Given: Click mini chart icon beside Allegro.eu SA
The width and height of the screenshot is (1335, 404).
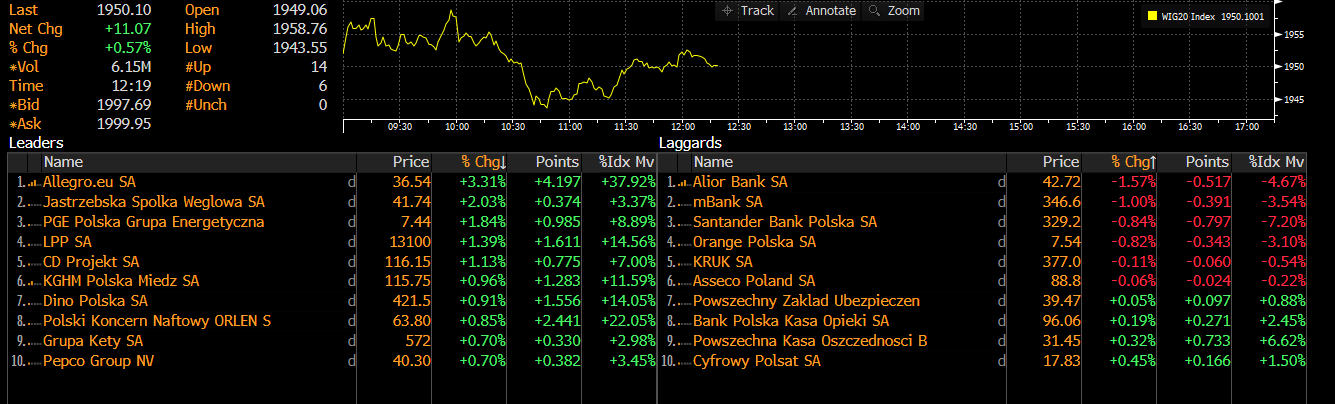Looking at the screenshot, I should [36, 182].
